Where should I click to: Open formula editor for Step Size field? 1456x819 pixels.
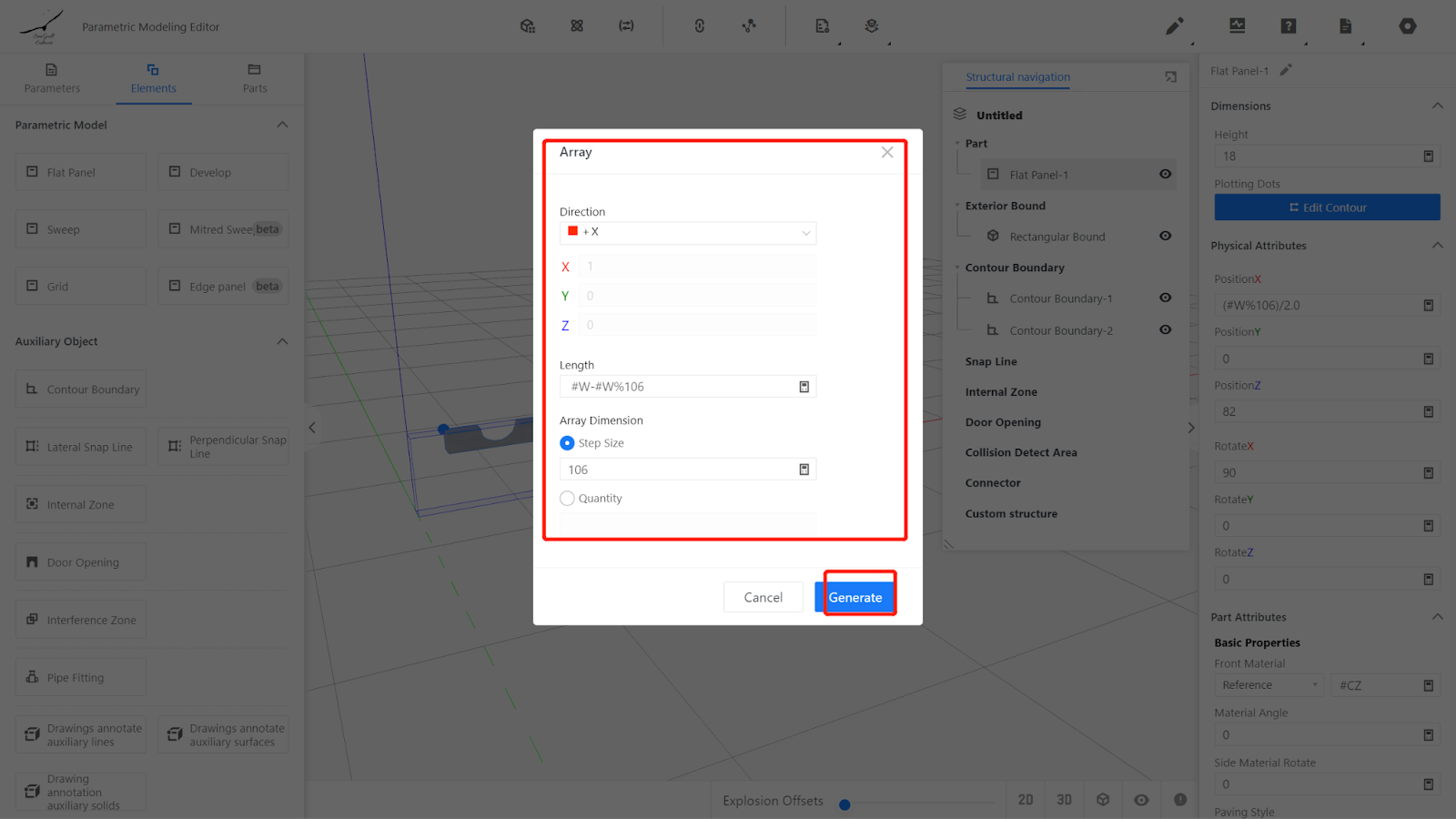point(804,470)
